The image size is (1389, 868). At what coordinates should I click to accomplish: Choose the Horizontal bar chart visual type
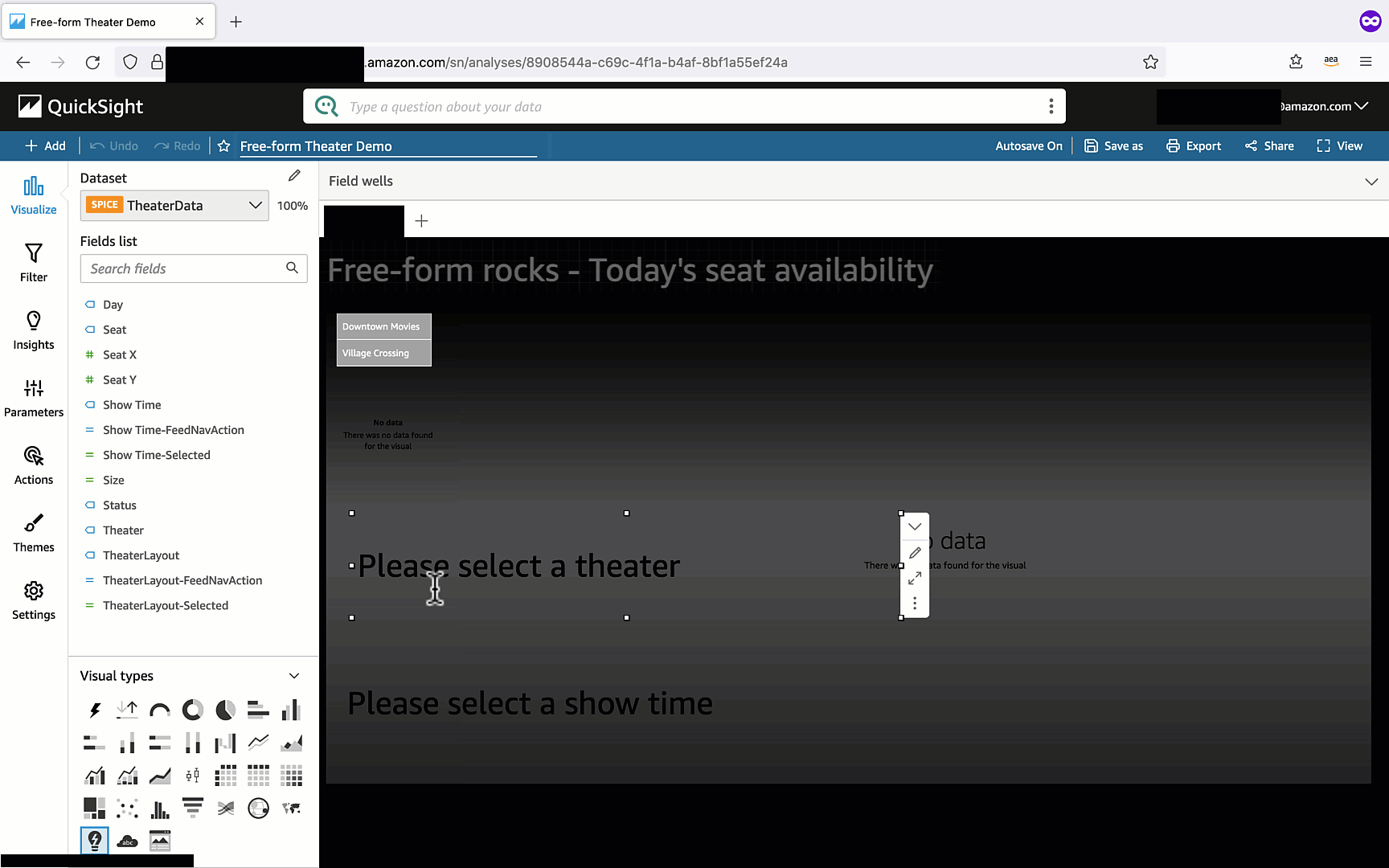point(258,710)
